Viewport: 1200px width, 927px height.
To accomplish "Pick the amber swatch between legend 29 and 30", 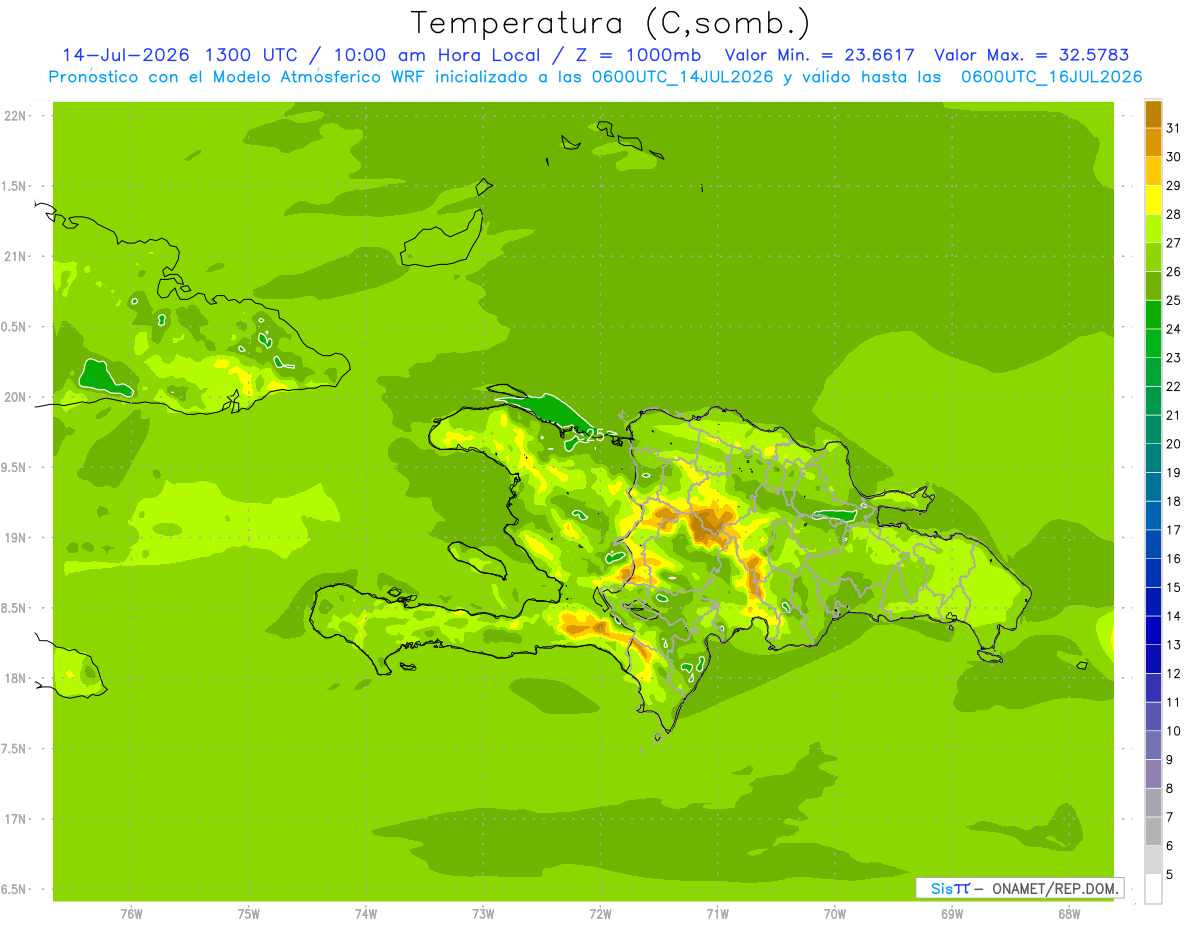I will [x=1153, y=171].
